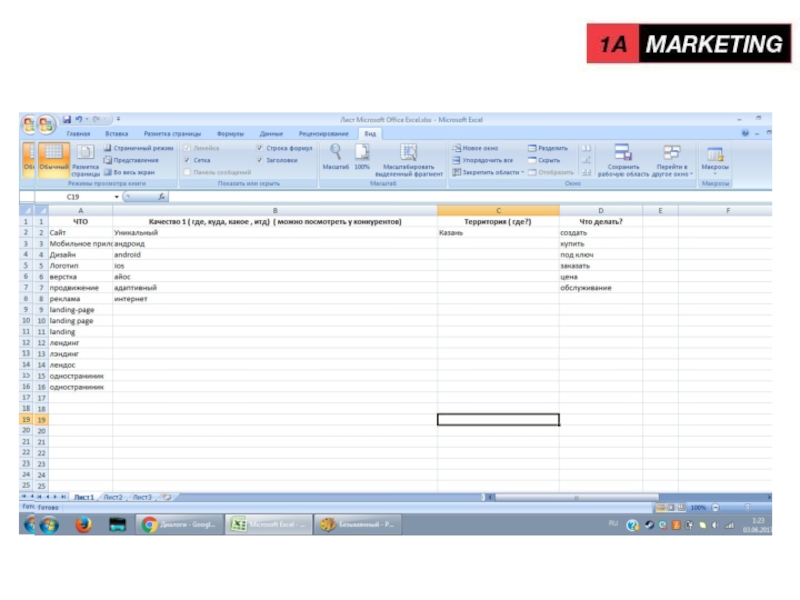Select cell containing Казань
This screenshot has height=600, width=800.
tap(498, 233)
